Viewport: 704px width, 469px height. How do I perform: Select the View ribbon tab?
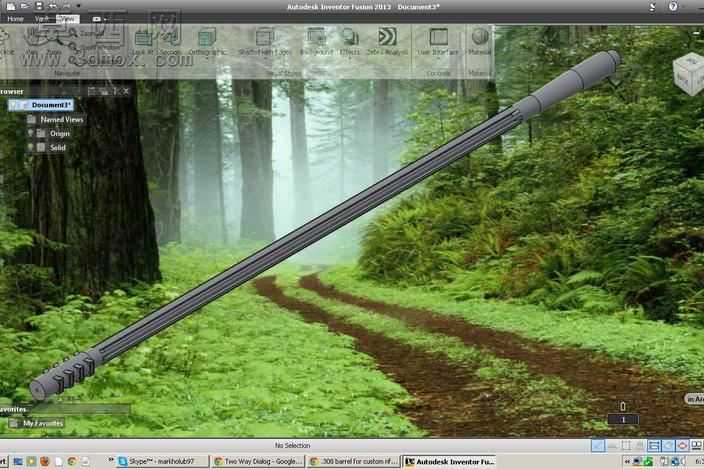68,19
